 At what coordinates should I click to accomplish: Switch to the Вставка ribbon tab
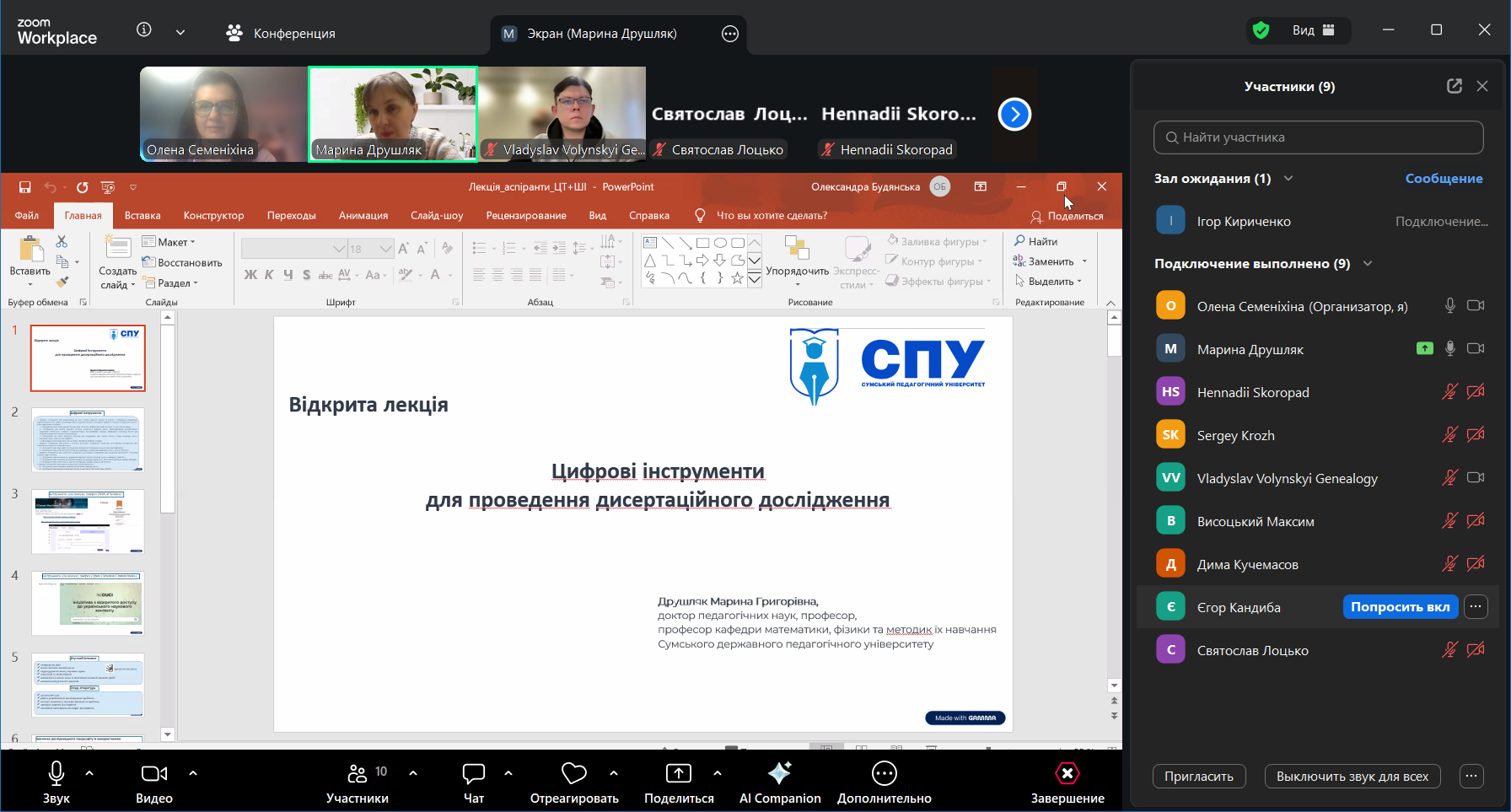click(142, 215)
